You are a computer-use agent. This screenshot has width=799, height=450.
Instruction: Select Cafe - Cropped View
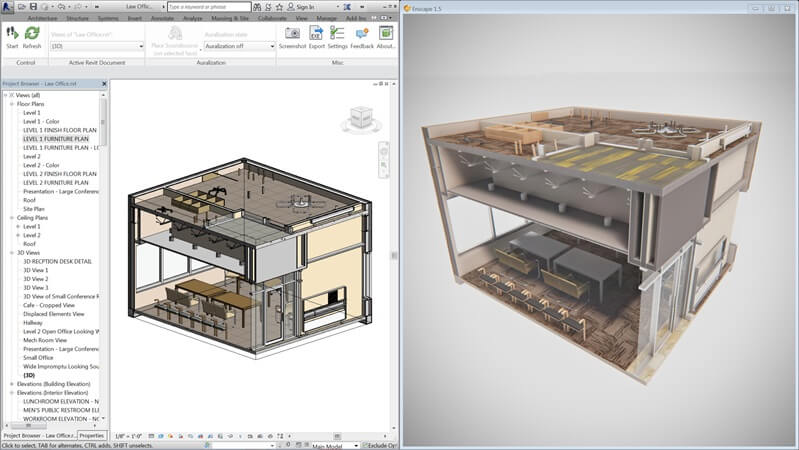pyautogui.click(x=49, y=305)
